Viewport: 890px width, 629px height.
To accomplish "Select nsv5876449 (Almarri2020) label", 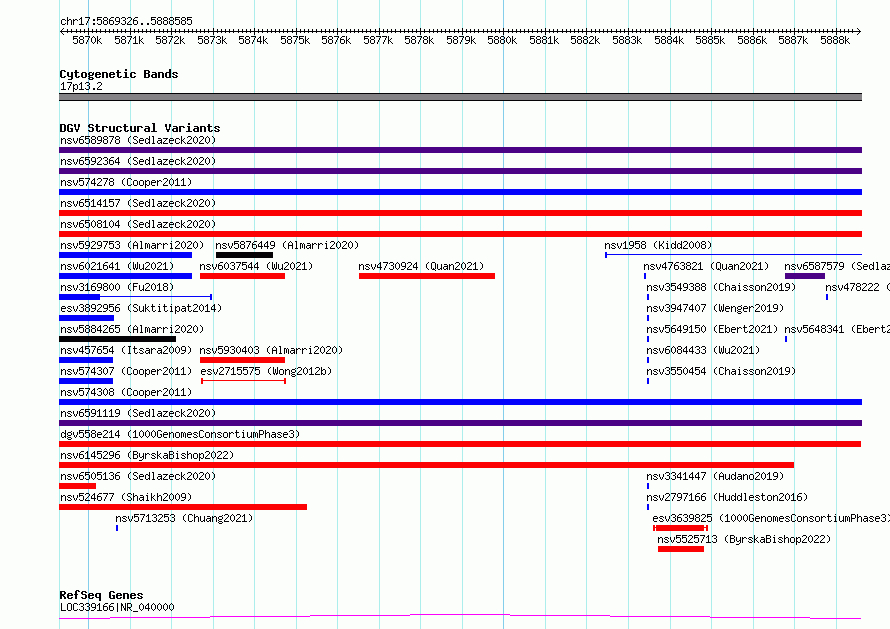I will (287, 245).
